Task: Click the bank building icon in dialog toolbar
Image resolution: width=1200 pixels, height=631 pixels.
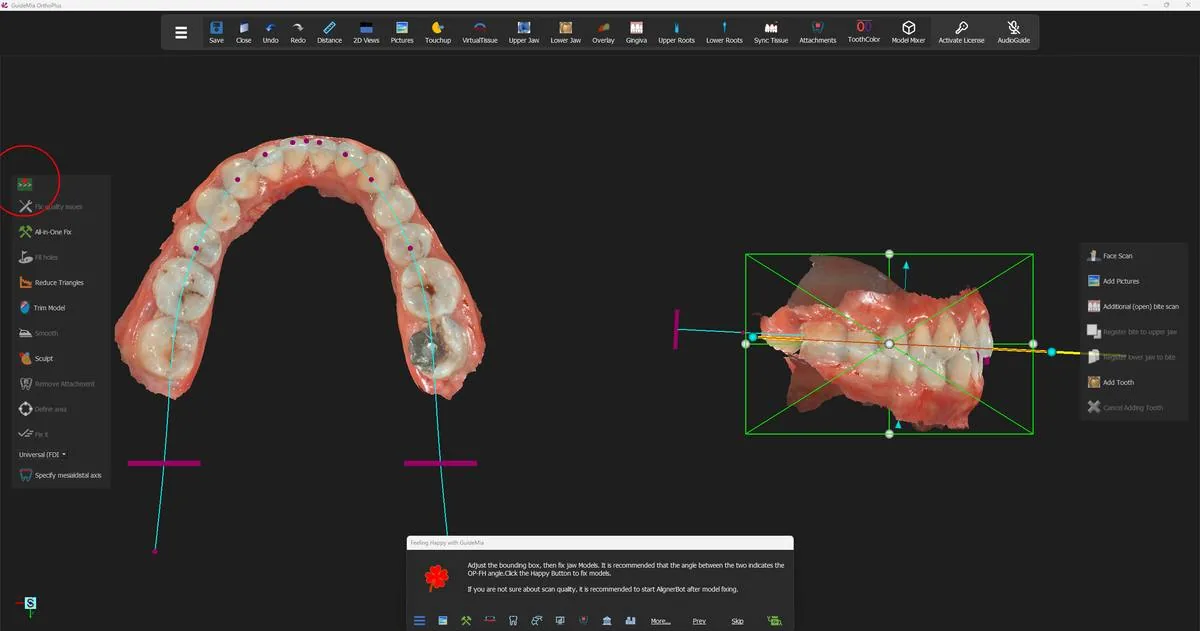Action: [607, 621]
